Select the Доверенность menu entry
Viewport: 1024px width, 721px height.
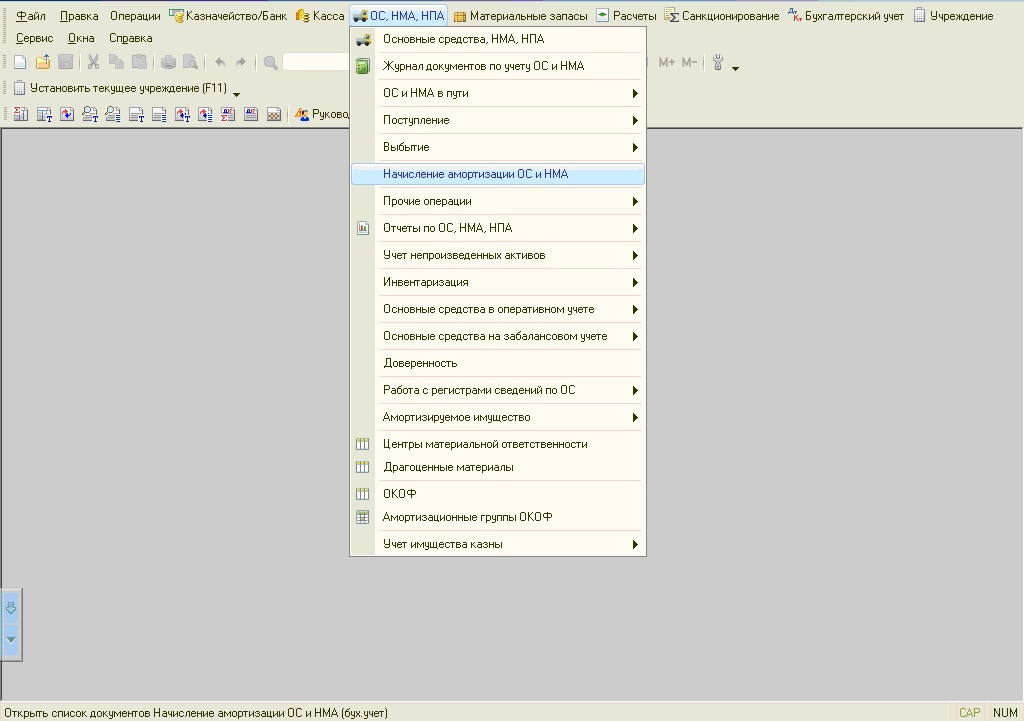point(498,363)
